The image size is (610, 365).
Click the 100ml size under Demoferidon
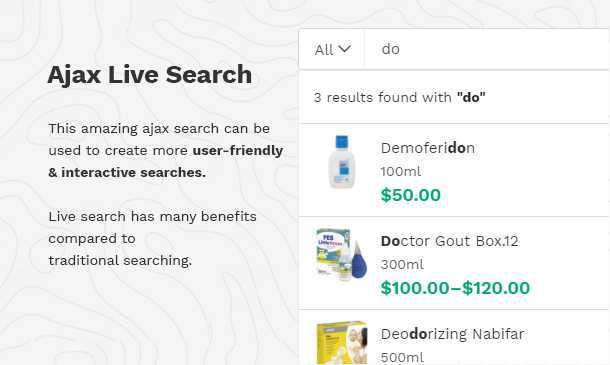401,171
